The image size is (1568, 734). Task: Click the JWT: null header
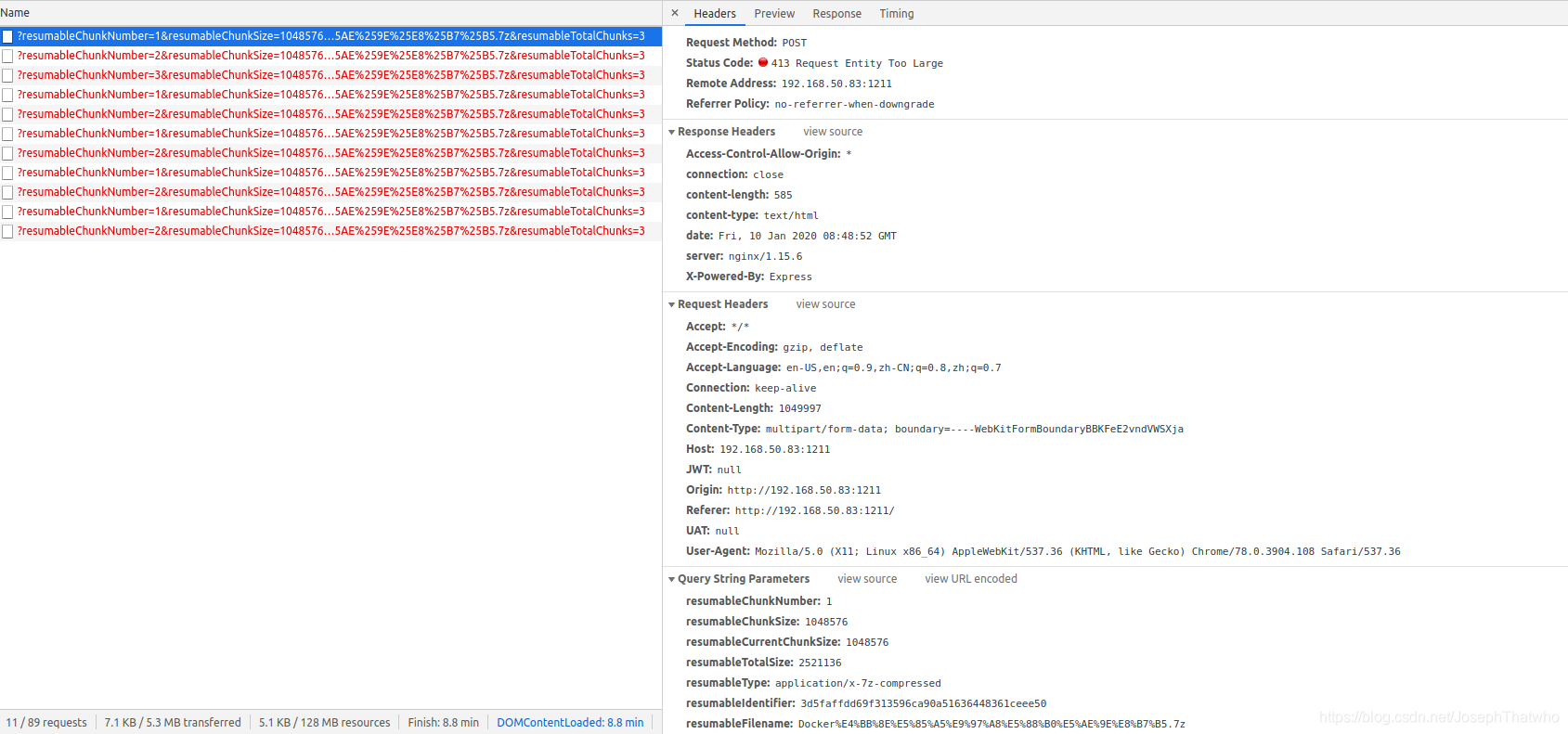(x=714, y=470)
